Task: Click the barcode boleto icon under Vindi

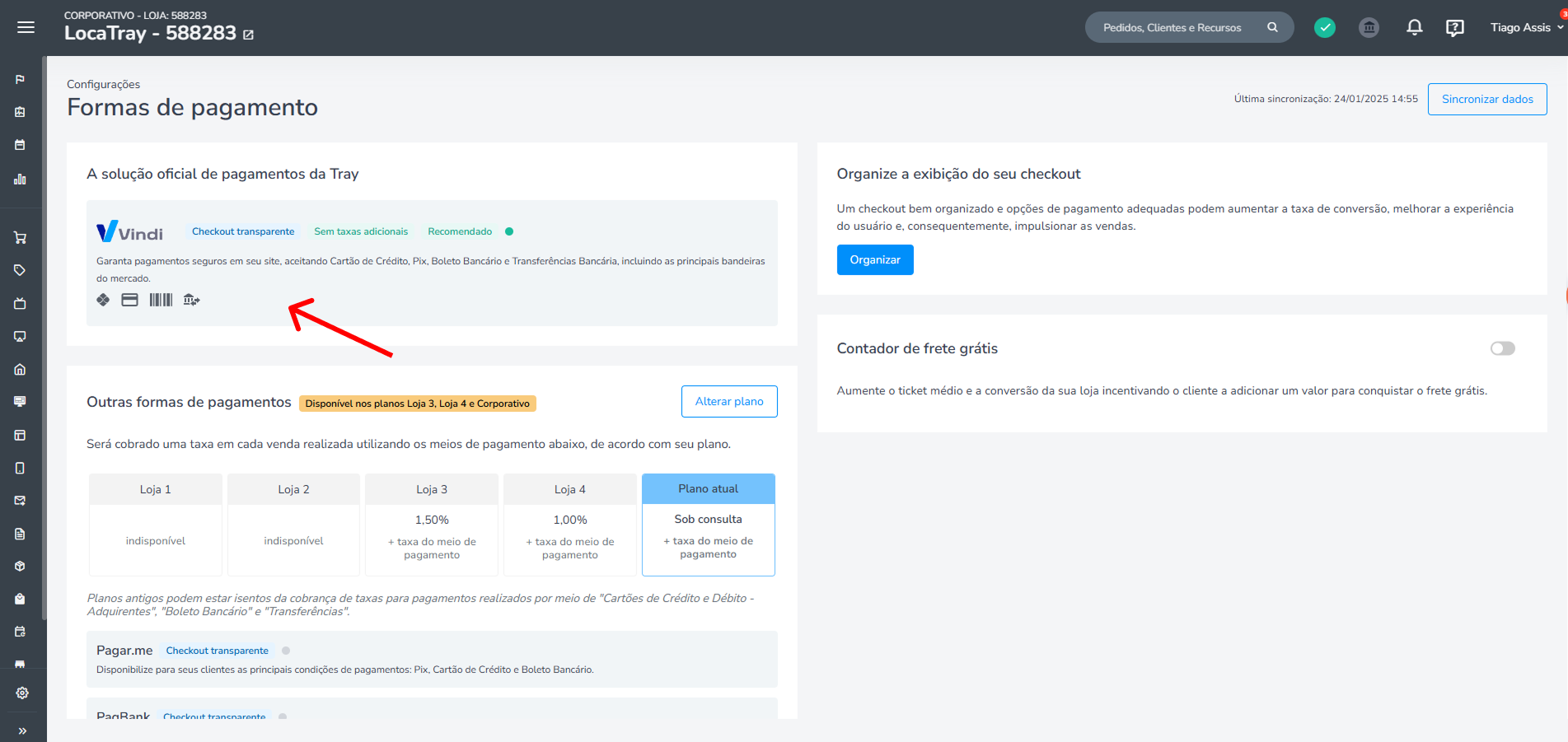Action: pos(161,300)
